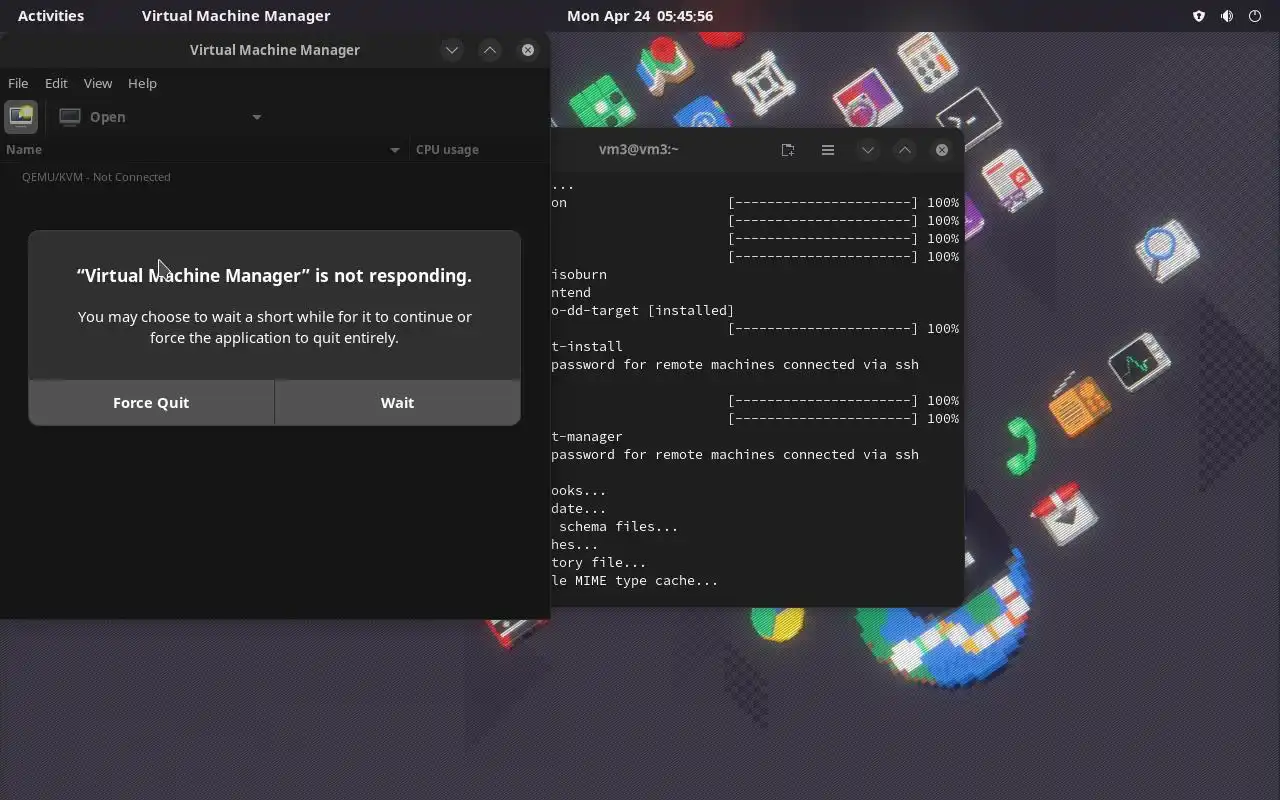Click the "schema files..." terminal line
1280x800 pixels.
[x=618, y=526]
